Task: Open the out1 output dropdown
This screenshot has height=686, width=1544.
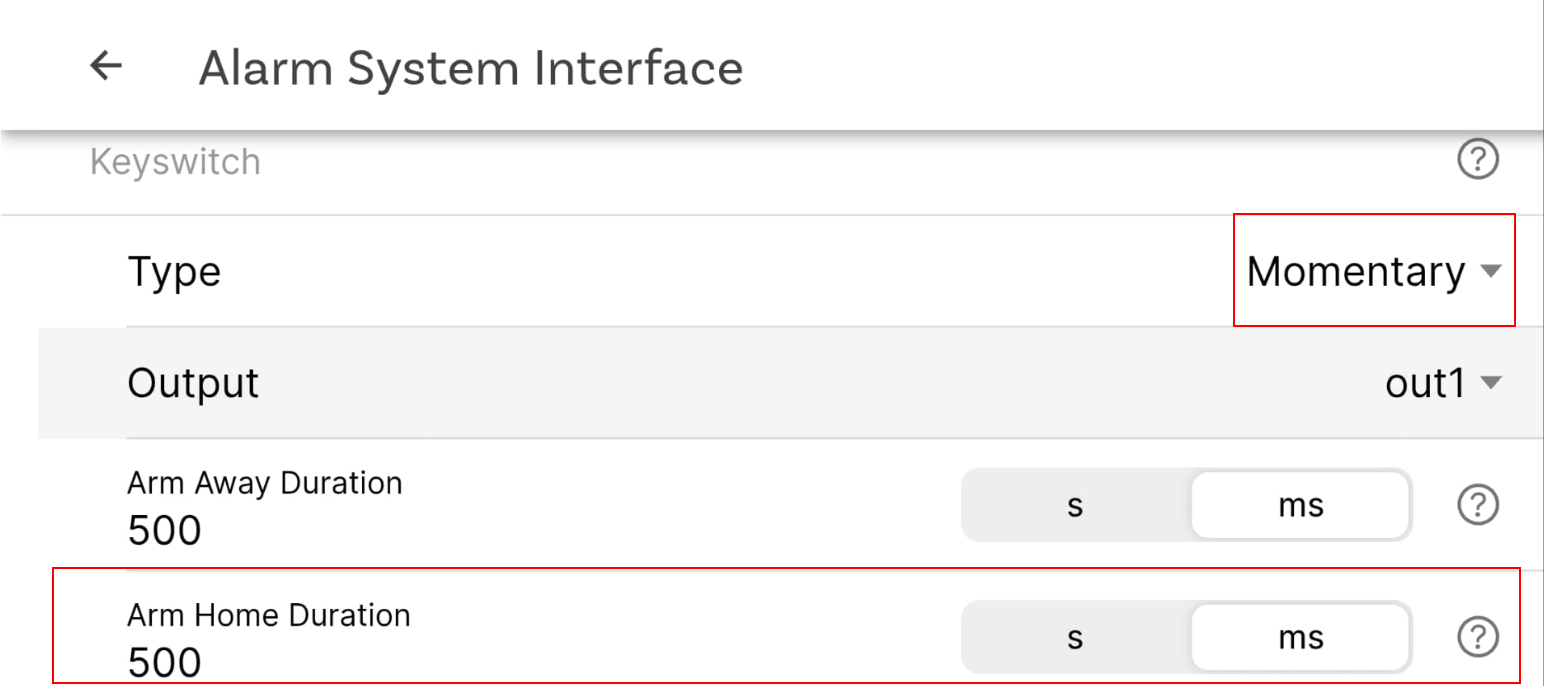Action: 1425,383
